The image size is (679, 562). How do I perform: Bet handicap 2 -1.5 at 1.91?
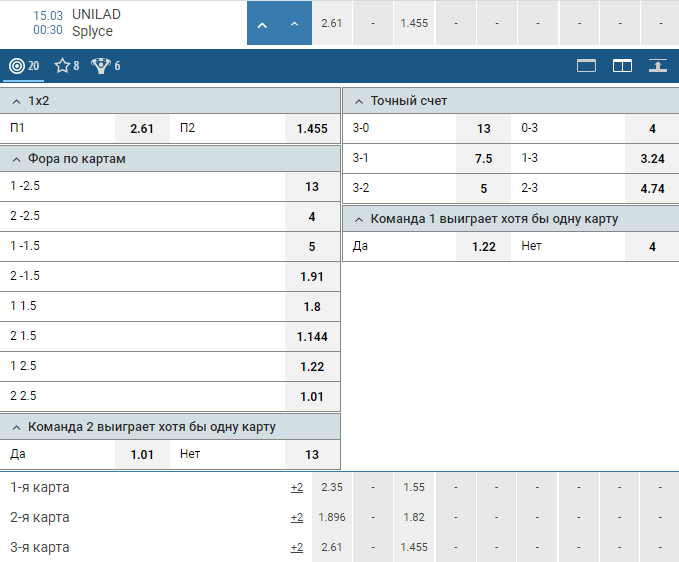point(312,276)
